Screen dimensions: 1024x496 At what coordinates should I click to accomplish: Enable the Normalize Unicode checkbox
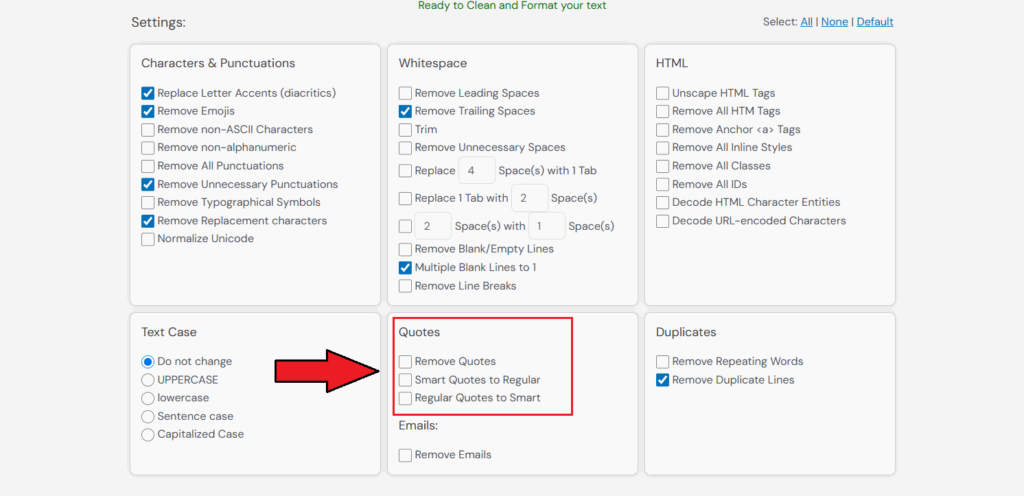[148, 239]
